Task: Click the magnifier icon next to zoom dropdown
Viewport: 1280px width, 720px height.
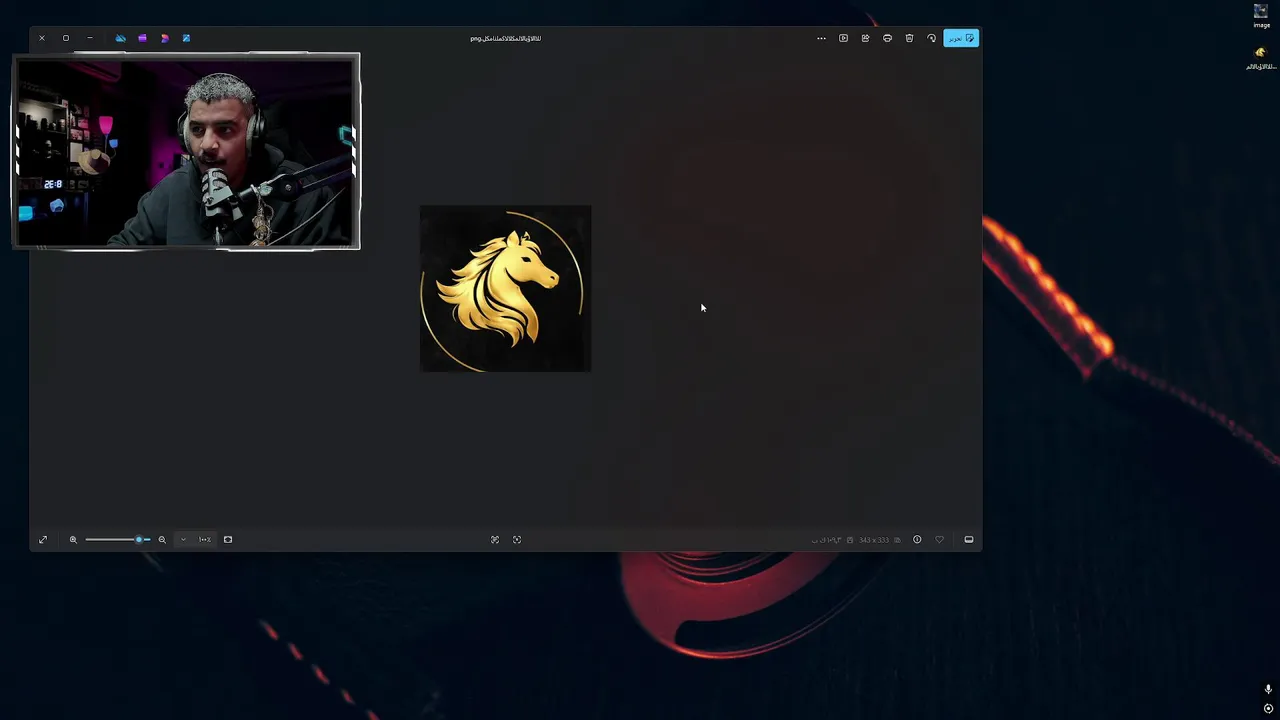Action: (x=162, y=539)
